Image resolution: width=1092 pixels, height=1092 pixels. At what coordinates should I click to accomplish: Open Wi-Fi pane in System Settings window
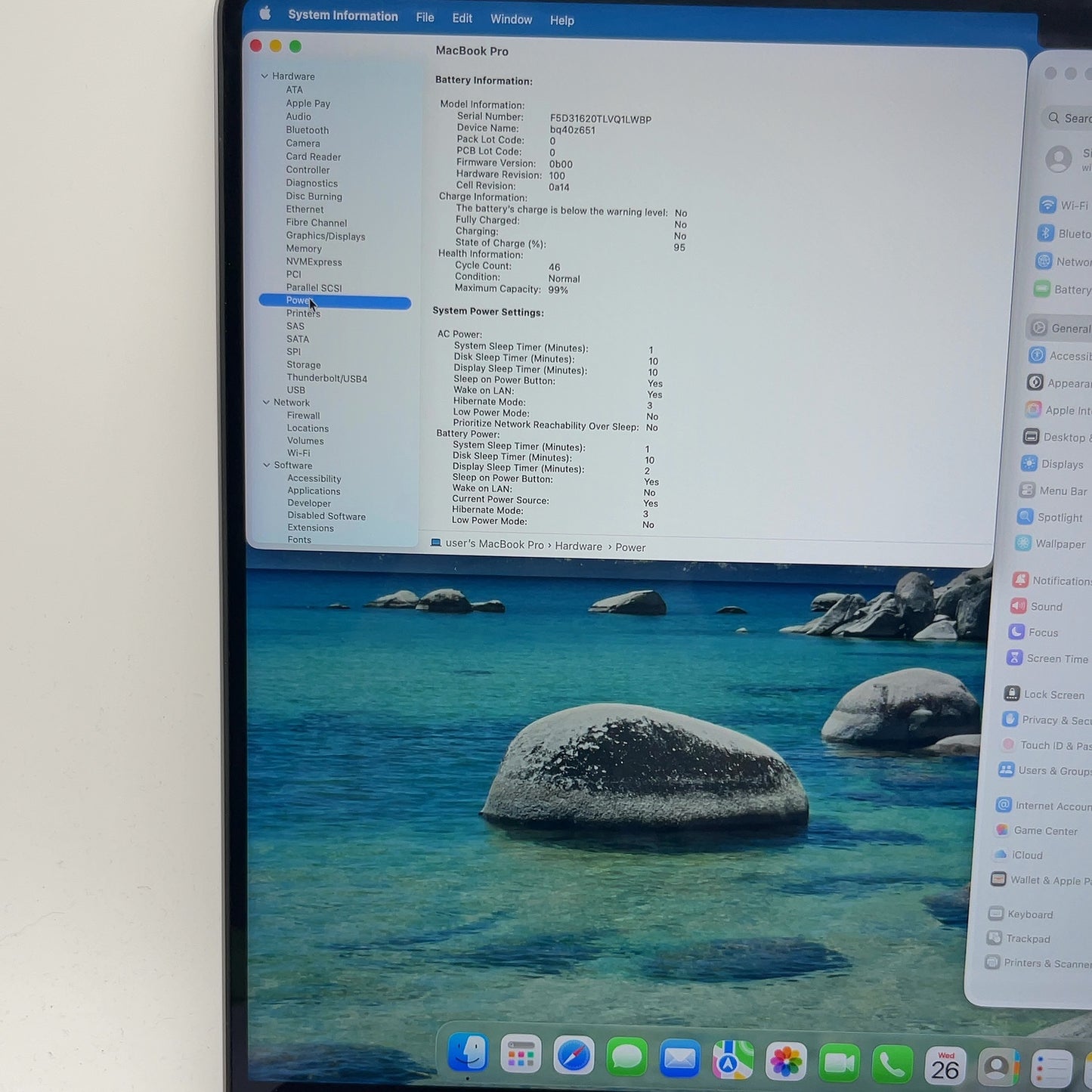coord(1064,206)
